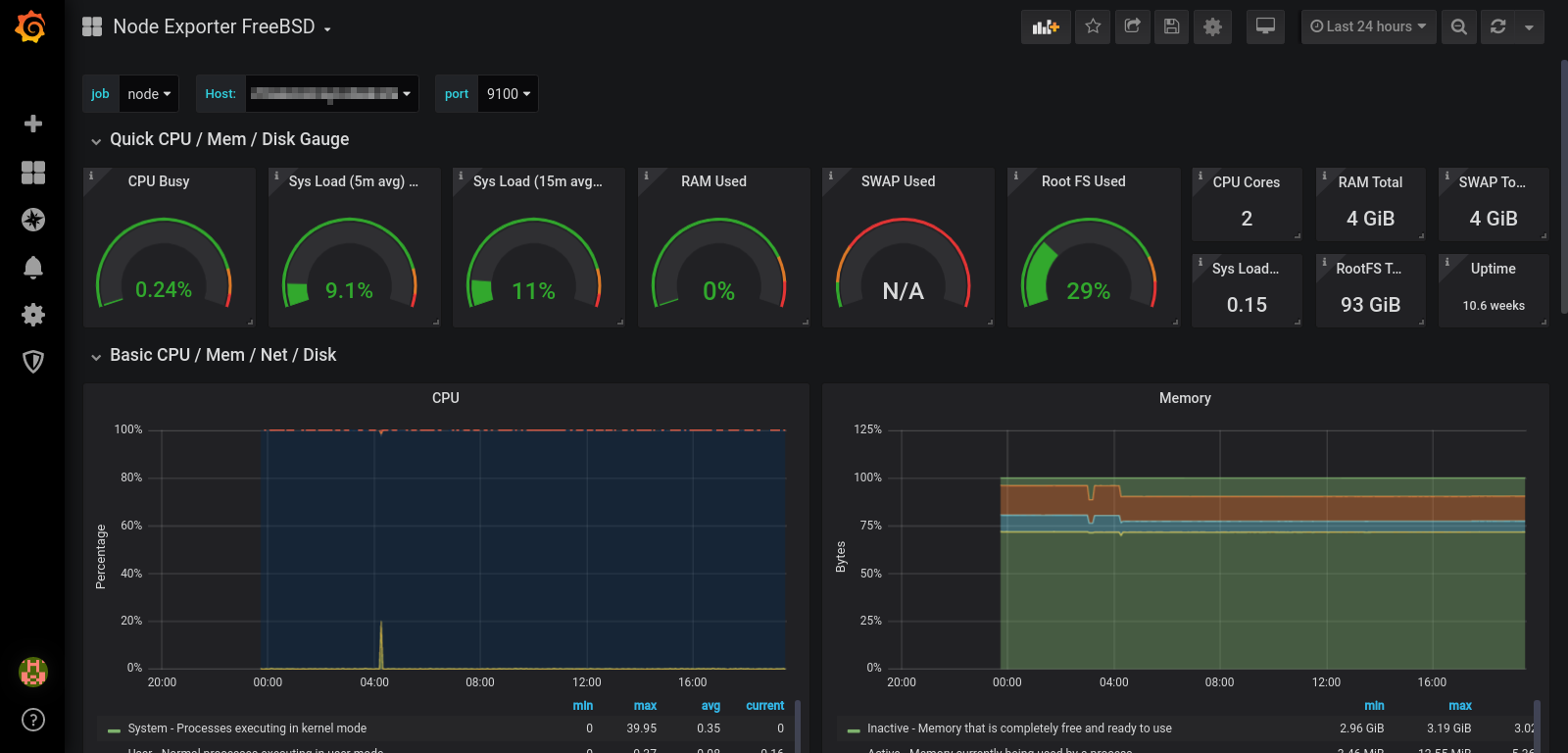
Task: Click the RootFS Total 93 GiB value
Action: click(1370, 305)
